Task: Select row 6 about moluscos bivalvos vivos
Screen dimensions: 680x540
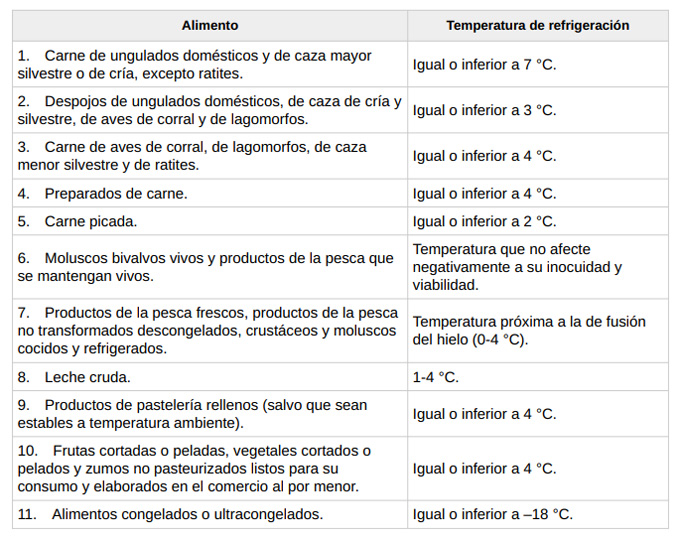Action: (205, 267)
